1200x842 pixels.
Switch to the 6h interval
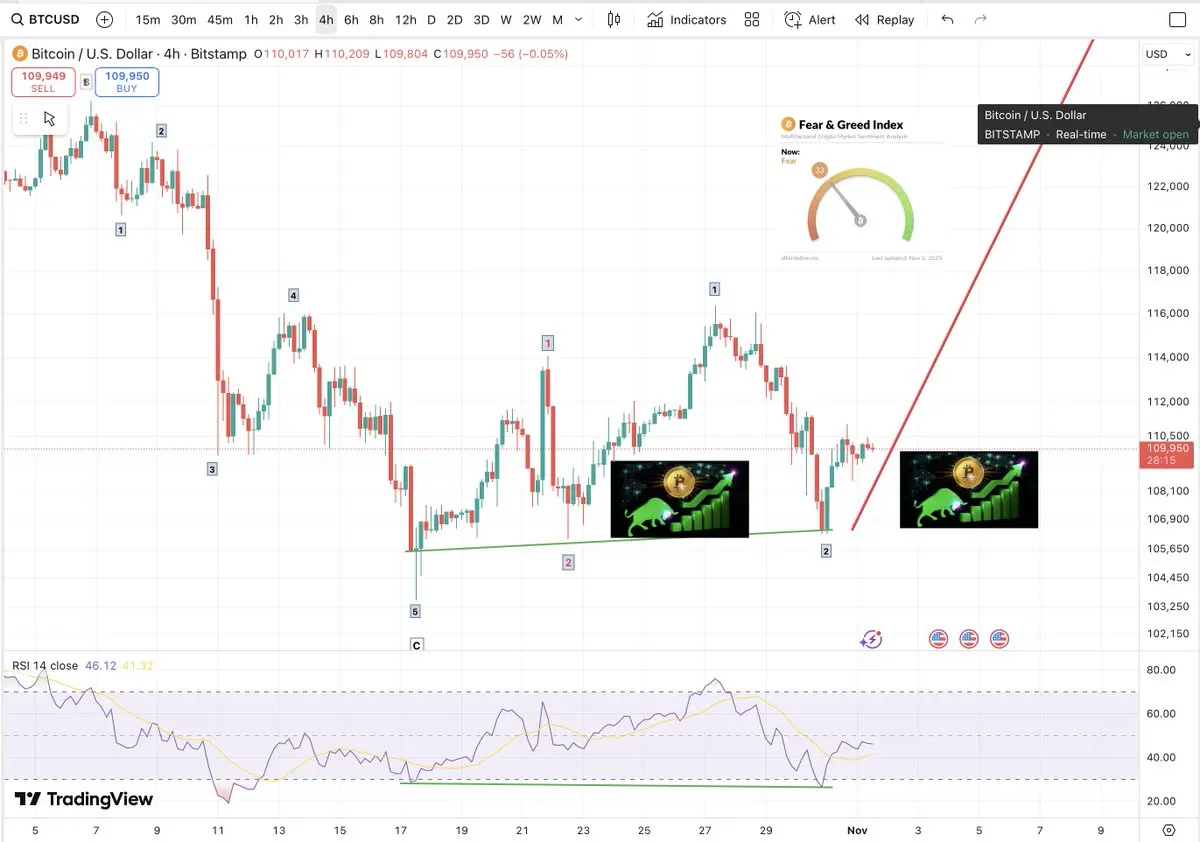tap(351, 19)
